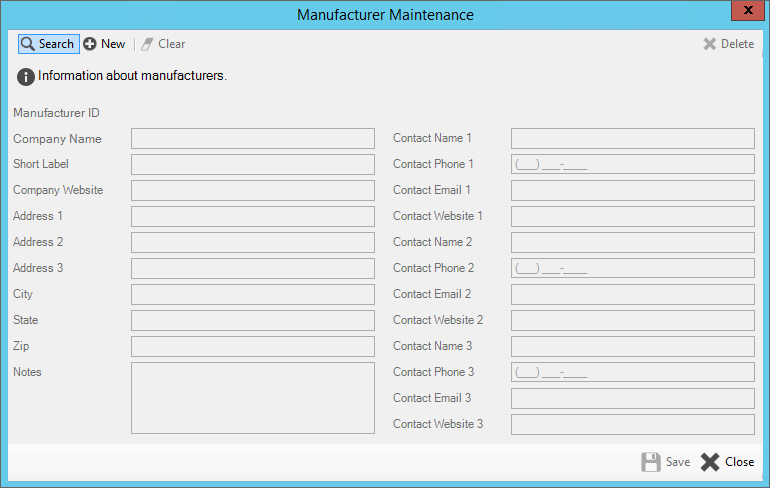Click the Search magnifier toolbar button
The width and height of the screenshot is (770, 488).
(49, 44)
